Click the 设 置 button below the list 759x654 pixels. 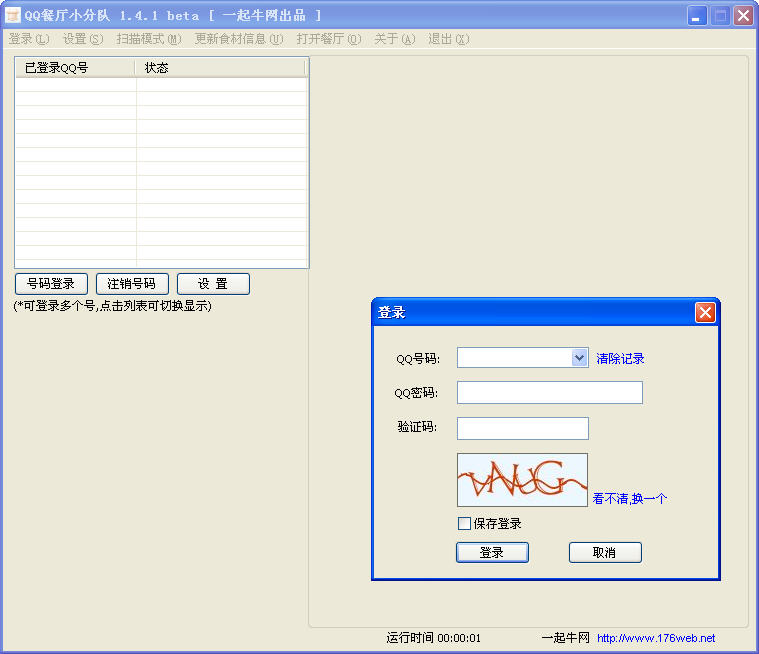pyautogui.click(x=213, y=284)
